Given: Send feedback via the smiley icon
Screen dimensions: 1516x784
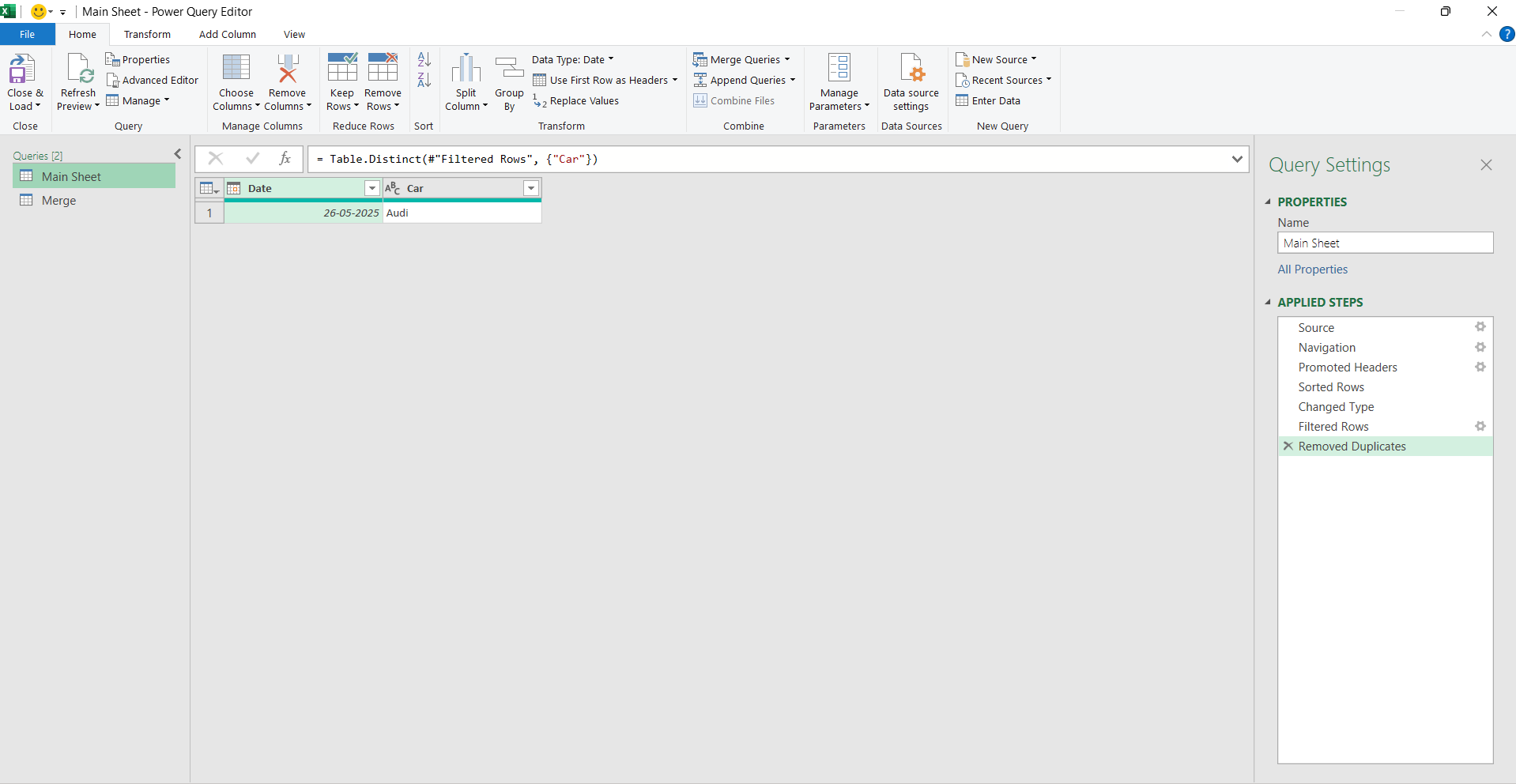Looking at the screenshot, I should tap(37, 12).
